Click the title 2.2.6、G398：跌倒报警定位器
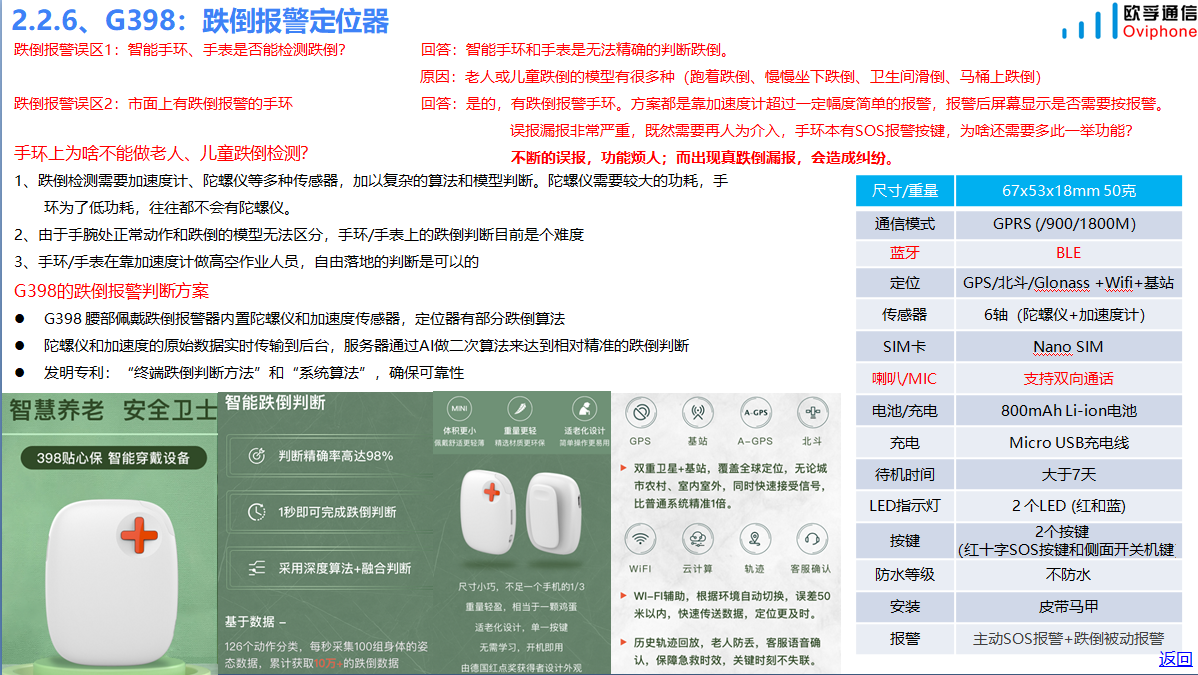Image resolution: width=1198 pixels, height=675 pixels. pos(200,21)
